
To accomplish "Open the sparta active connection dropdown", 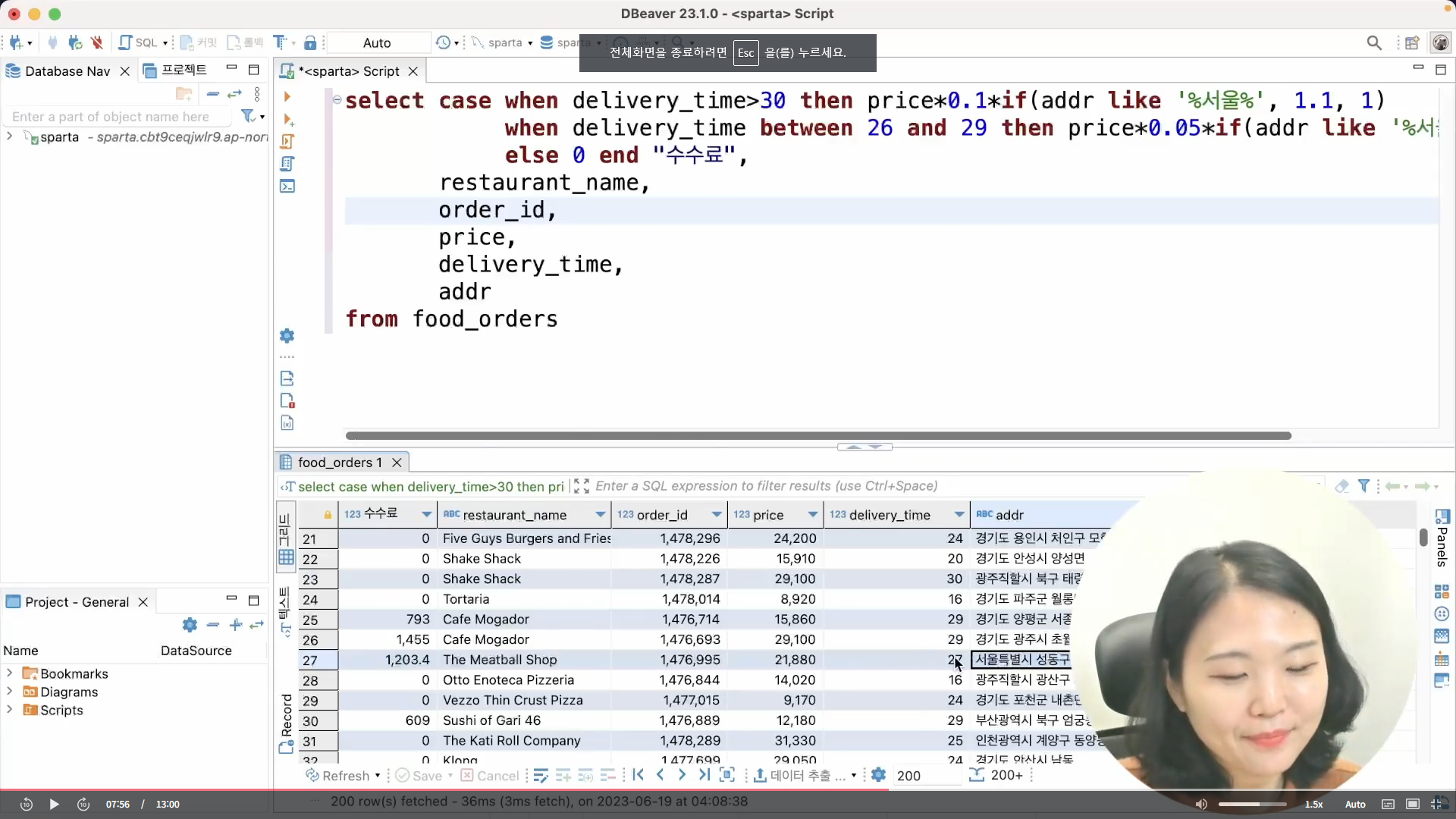I will 503,42.
